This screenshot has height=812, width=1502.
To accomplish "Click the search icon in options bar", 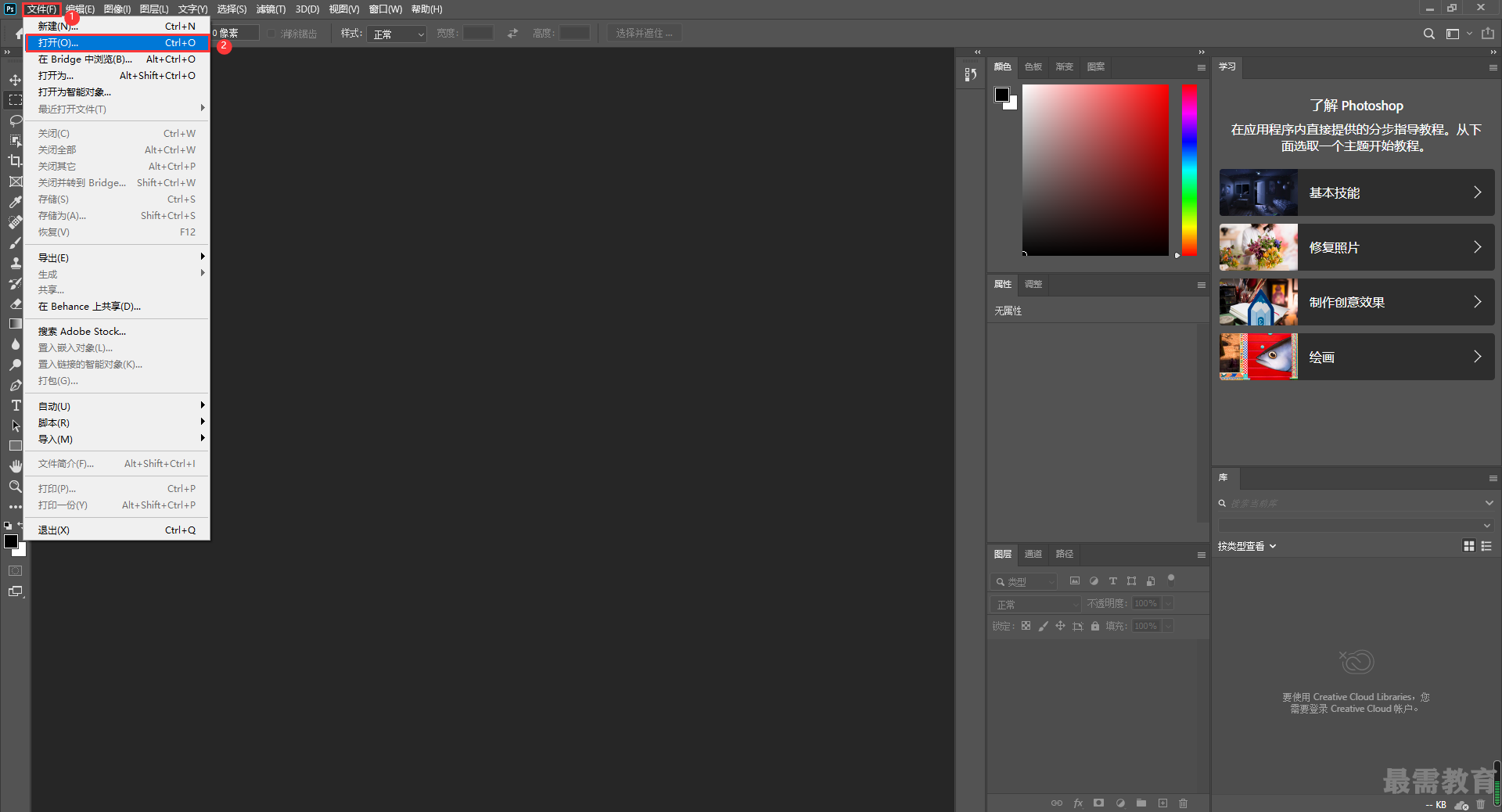I will pyautogui.click(x=1429, y=34).
